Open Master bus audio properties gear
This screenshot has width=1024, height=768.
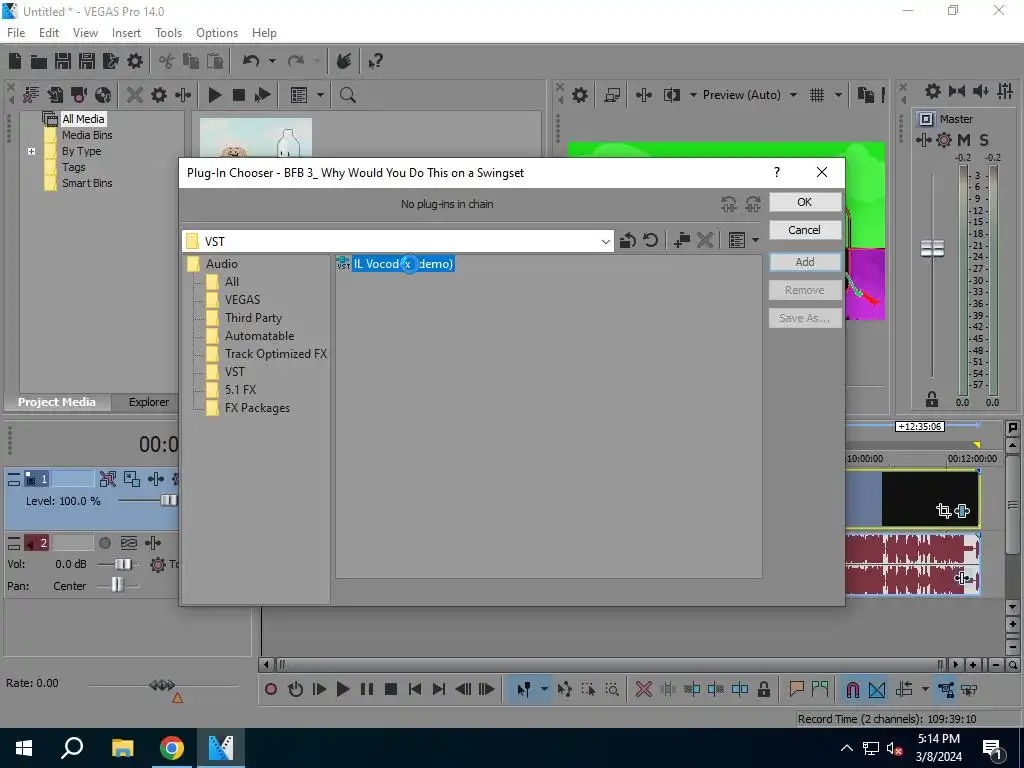(933, 91)
